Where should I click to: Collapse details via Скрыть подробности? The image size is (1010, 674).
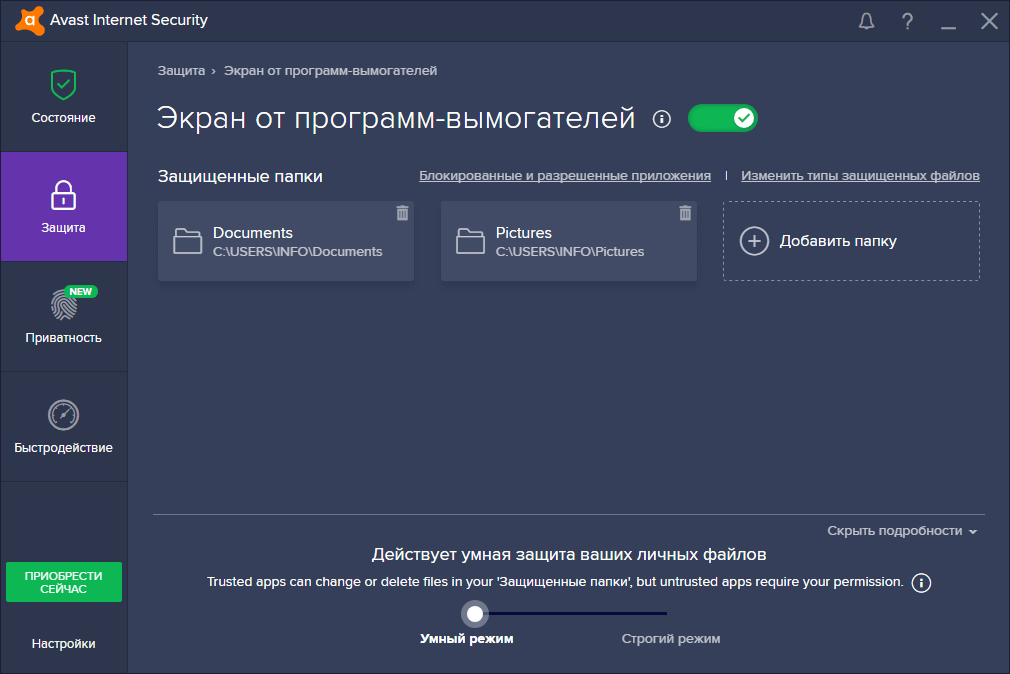[902, 531]
